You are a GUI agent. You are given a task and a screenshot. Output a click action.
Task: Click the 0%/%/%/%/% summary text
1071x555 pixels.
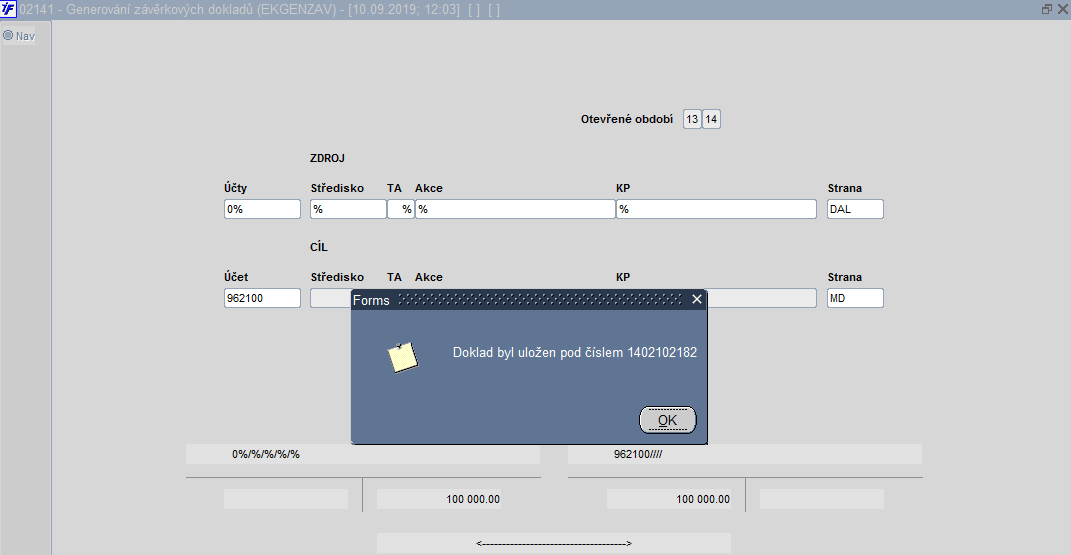[266, 454]
